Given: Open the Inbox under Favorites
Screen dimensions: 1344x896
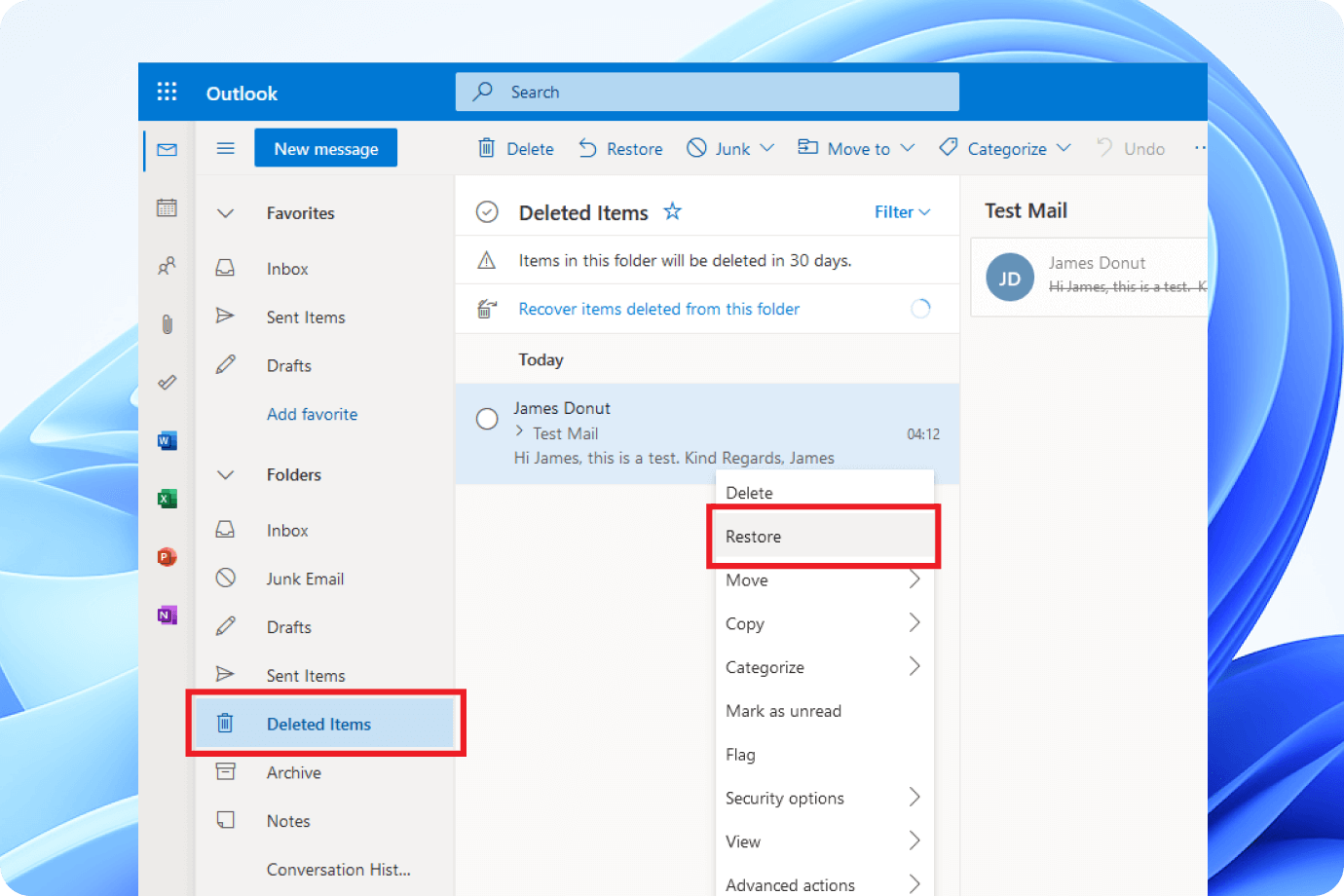Looking at the screenshot, I should [325, 269].
